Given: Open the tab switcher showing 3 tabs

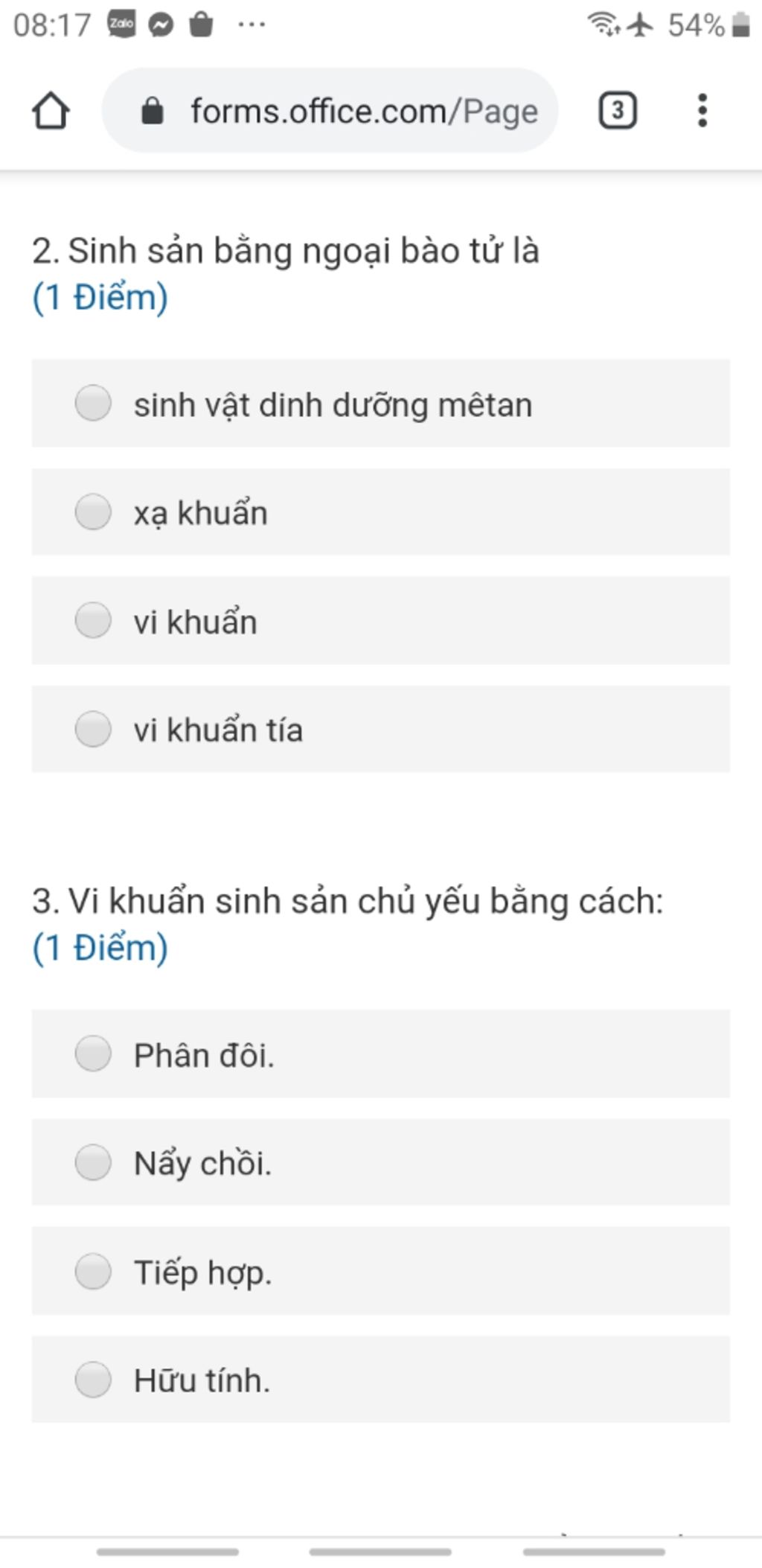Looking at the screenshot, I should [617, 111].
